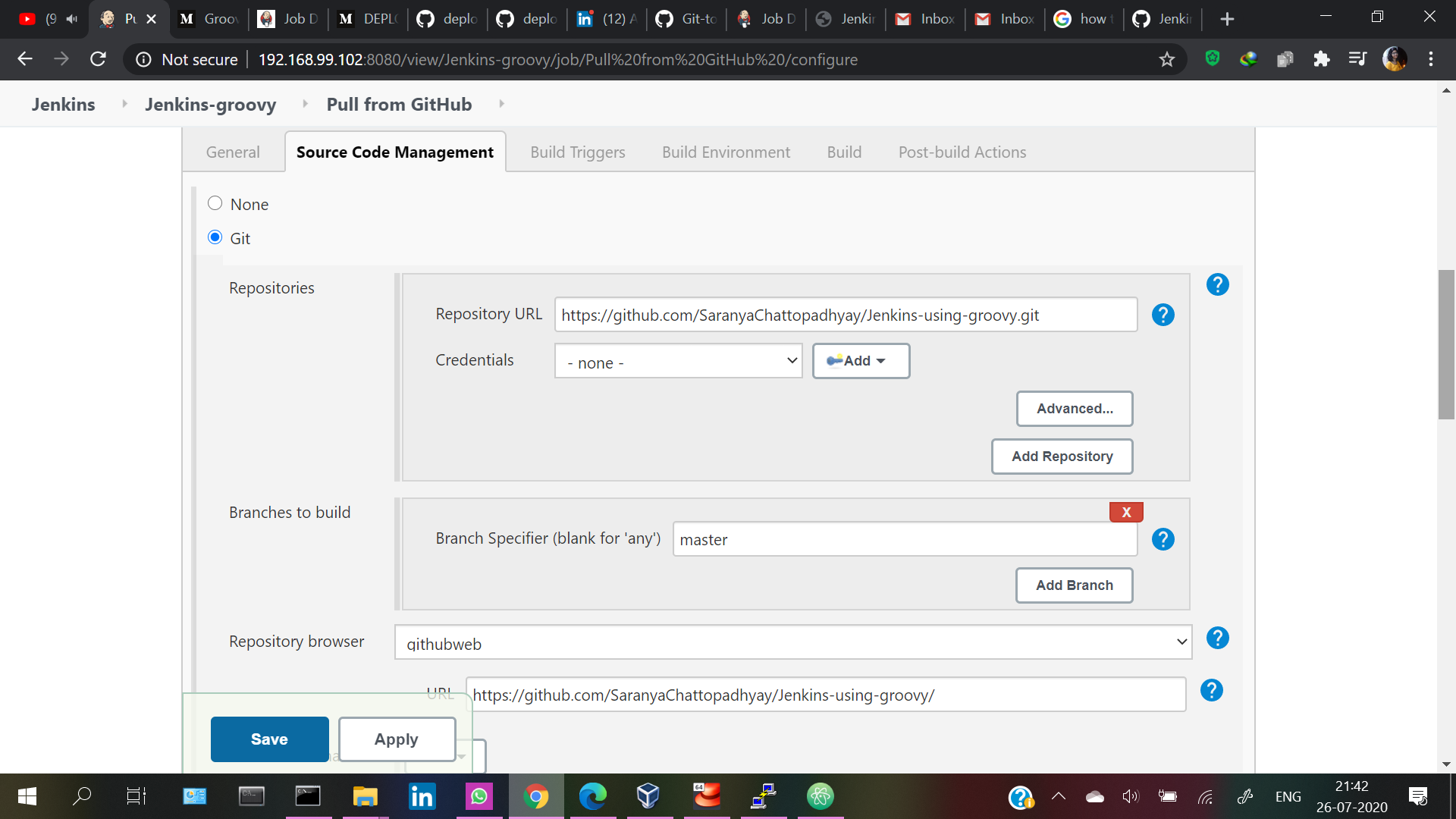Click into the Branch Specifier master field
Screen dimensions: 1456x819
(904, 540)
